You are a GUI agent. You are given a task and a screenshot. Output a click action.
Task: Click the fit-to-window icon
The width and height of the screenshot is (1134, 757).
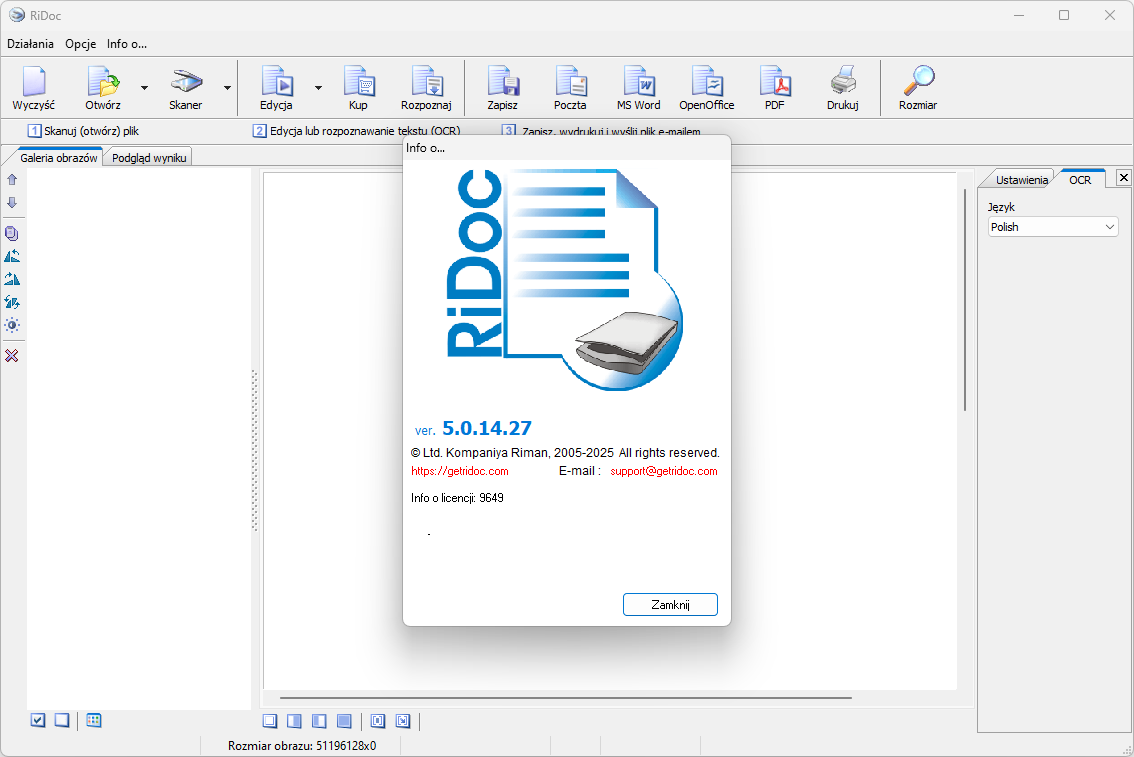[x=378, y=721]
